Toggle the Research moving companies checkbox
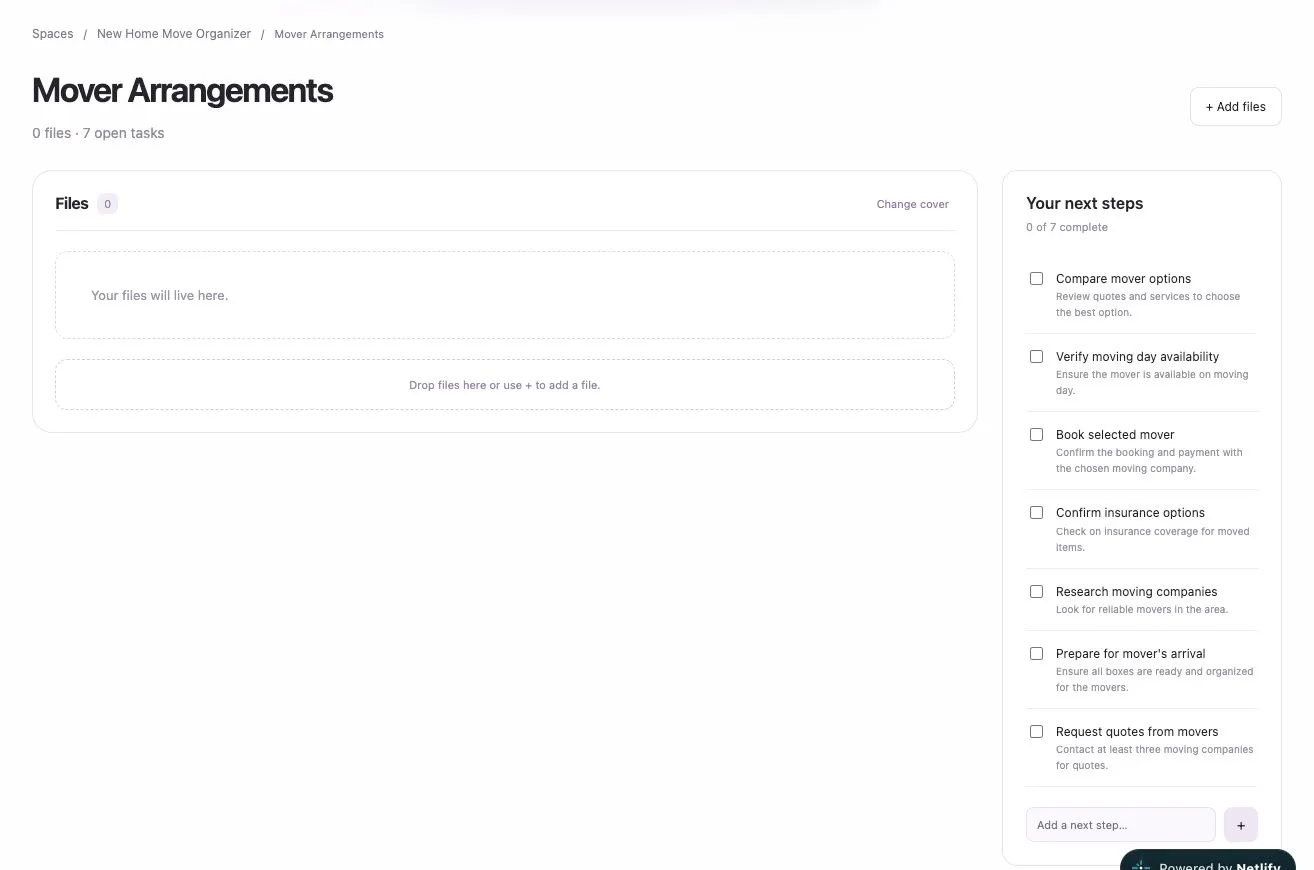This screenshot has height=870, width=1314. point(1036,592)
